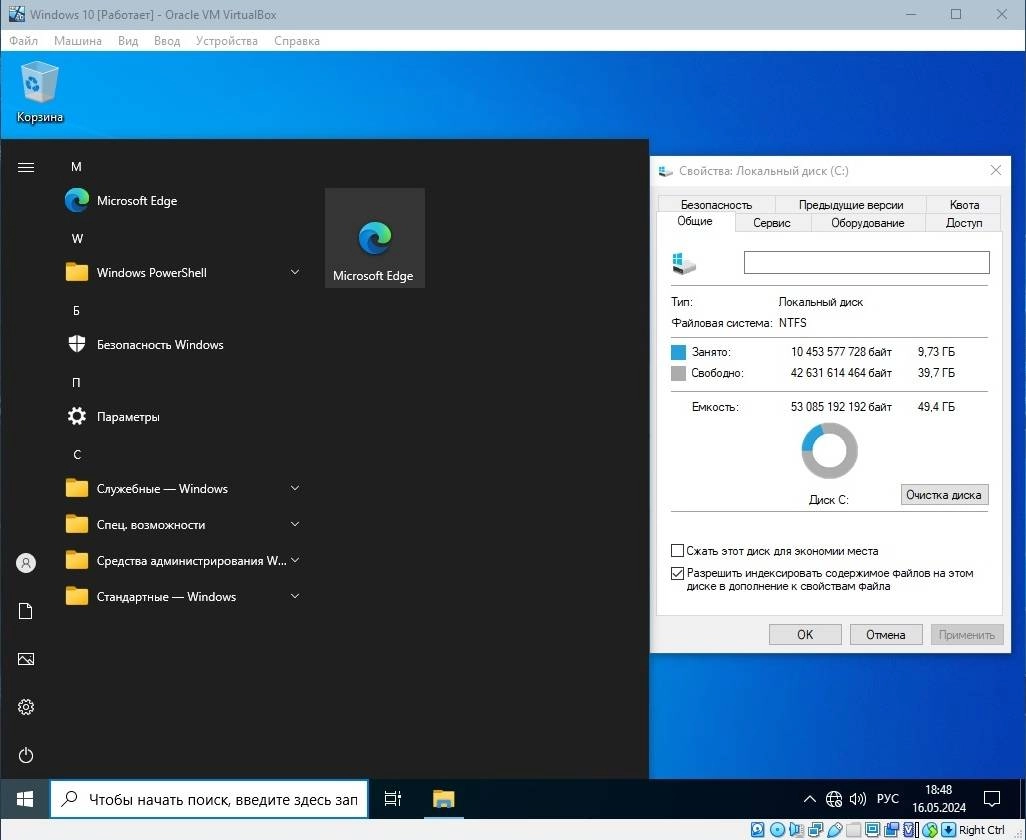Select the Общие tab
The image size is (1026, 840).
pos(695,221)
